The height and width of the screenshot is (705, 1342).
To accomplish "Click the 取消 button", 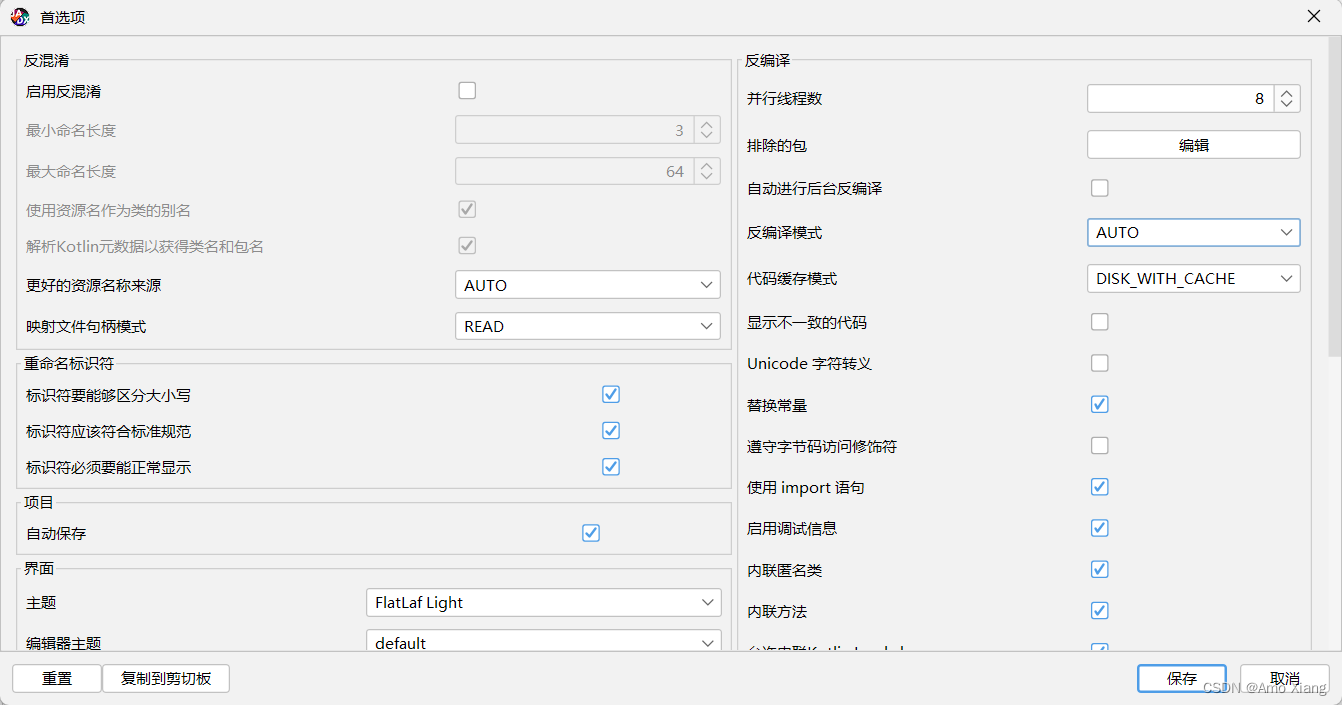I will coord(1285,679).
